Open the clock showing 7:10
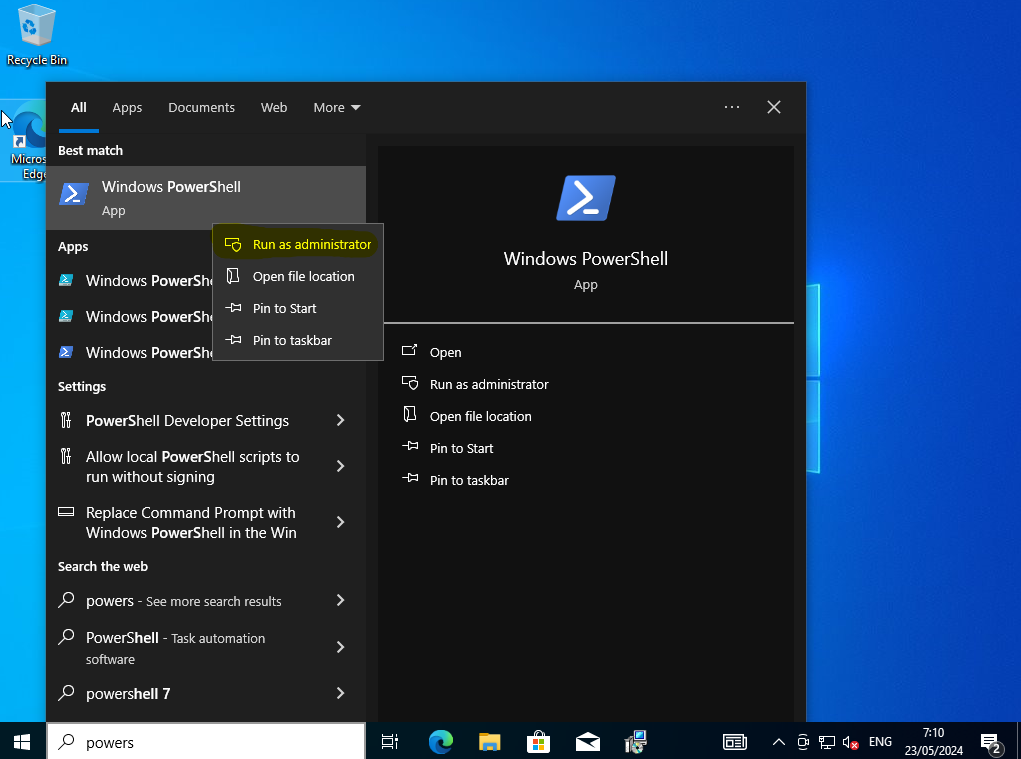This screenshot has width=1021, height=759. [x=933, y=741]
